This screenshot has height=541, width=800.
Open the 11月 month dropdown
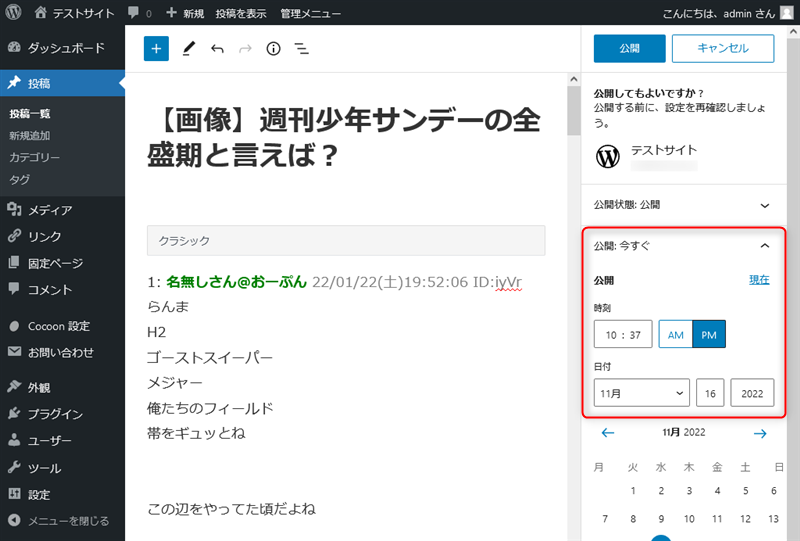[x=641, y=392]
